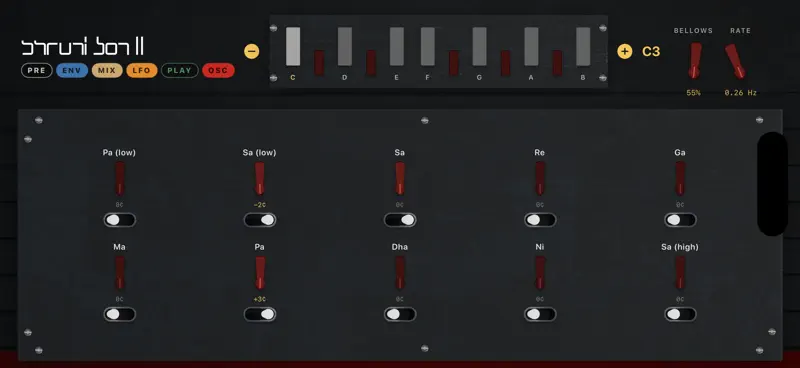Click the 0.26 Hz rate value
The width and height of the screenshot is (800, 368).
point(740,93)
